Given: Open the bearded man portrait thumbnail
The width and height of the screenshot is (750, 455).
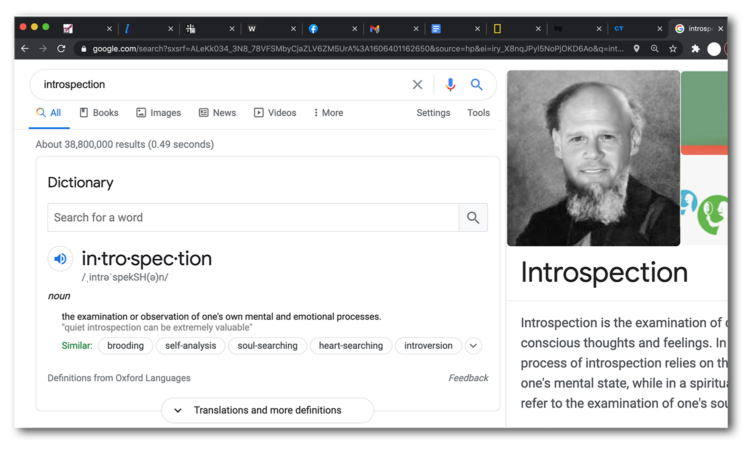Looking at the screenshot, I should click(x=593, y=158).
